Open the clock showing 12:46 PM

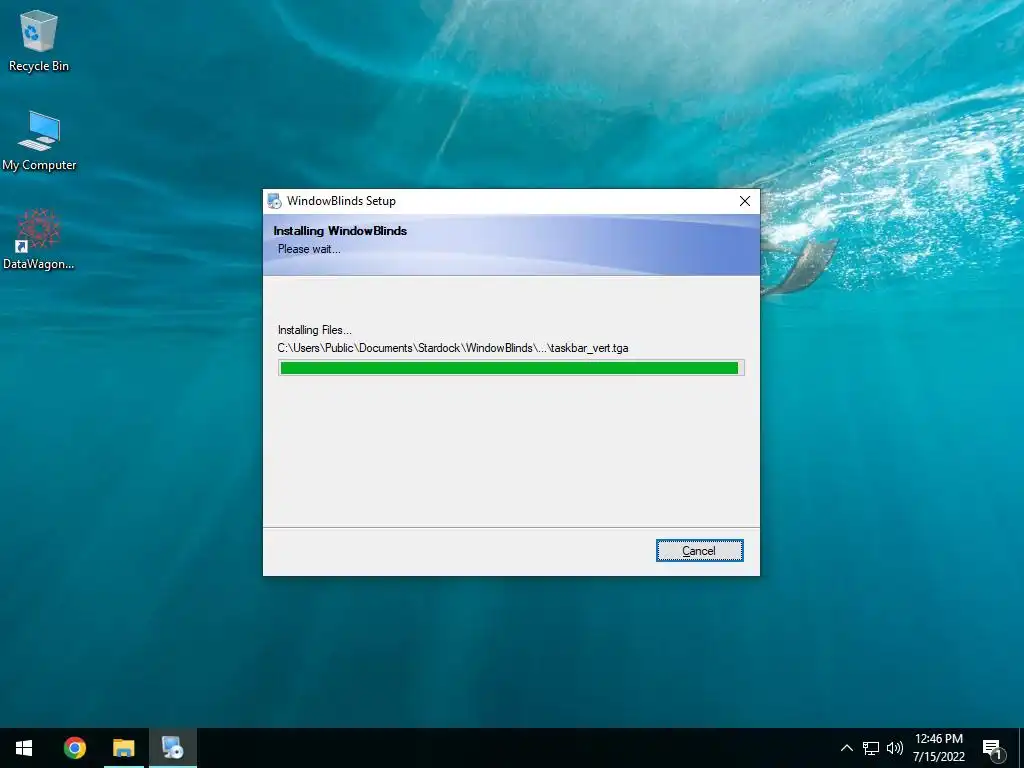[x=938, y=748]
